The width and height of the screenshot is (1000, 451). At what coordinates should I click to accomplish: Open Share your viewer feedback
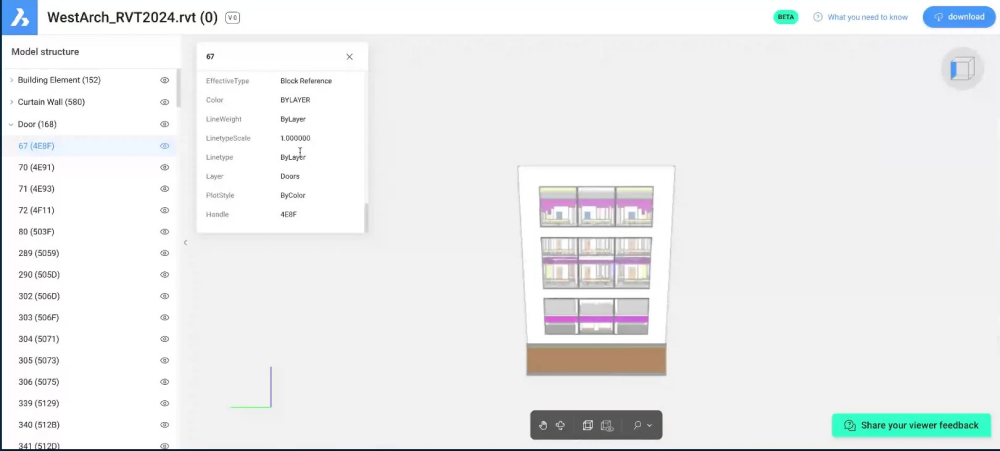tap(911, 425)
